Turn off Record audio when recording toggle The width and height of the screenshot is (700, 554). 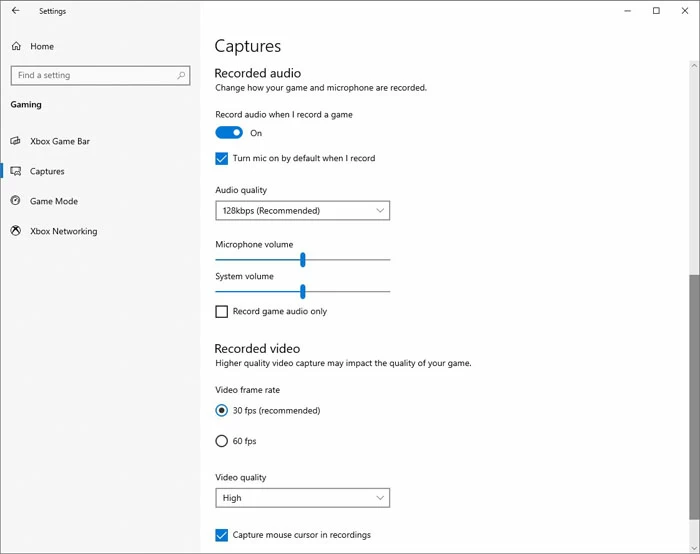pyautogui.click(x=229, y=133)
